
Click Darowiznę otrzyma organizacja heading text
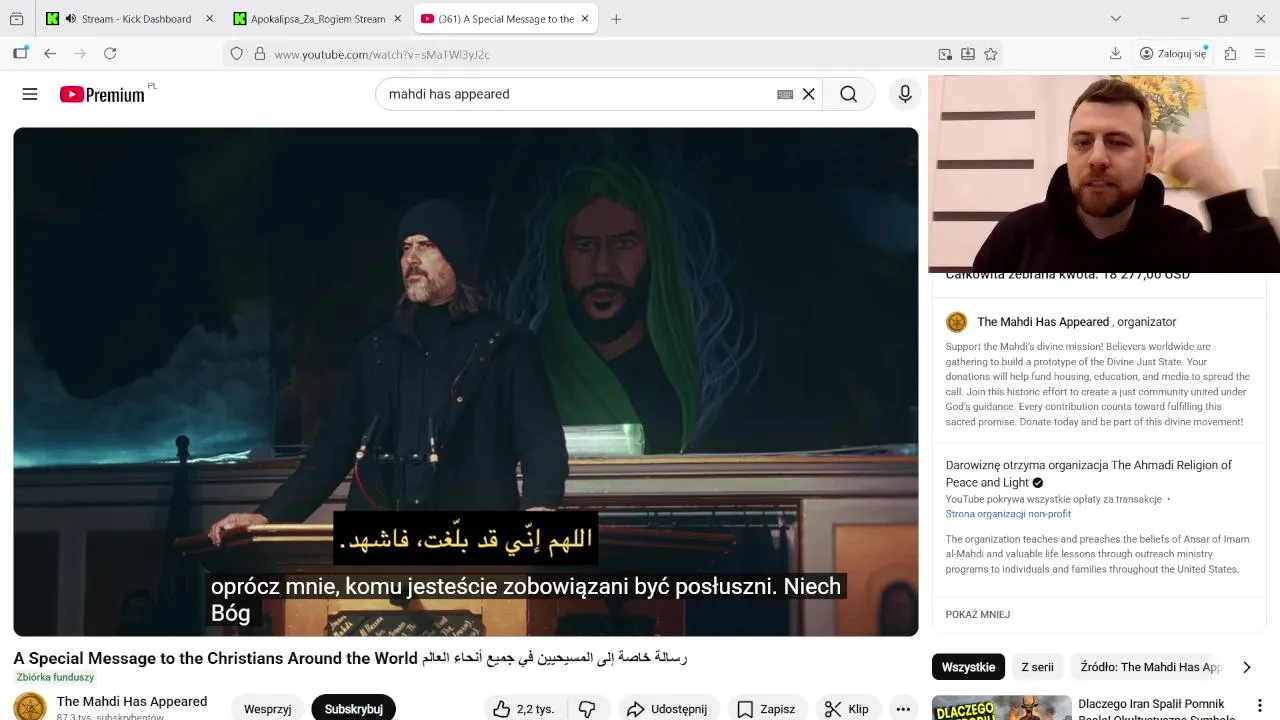click(x=1089, y=473)
